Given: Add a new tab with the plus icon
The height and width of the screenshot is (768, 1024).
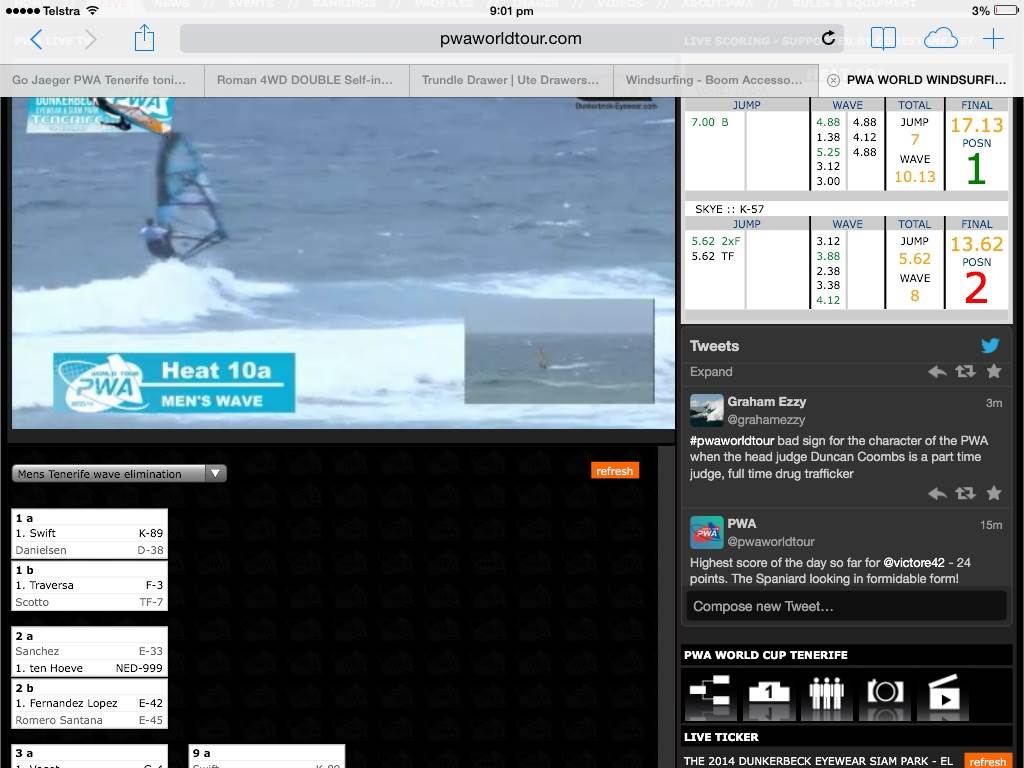Looking at the screenshot, I should [x=993, y=39].
